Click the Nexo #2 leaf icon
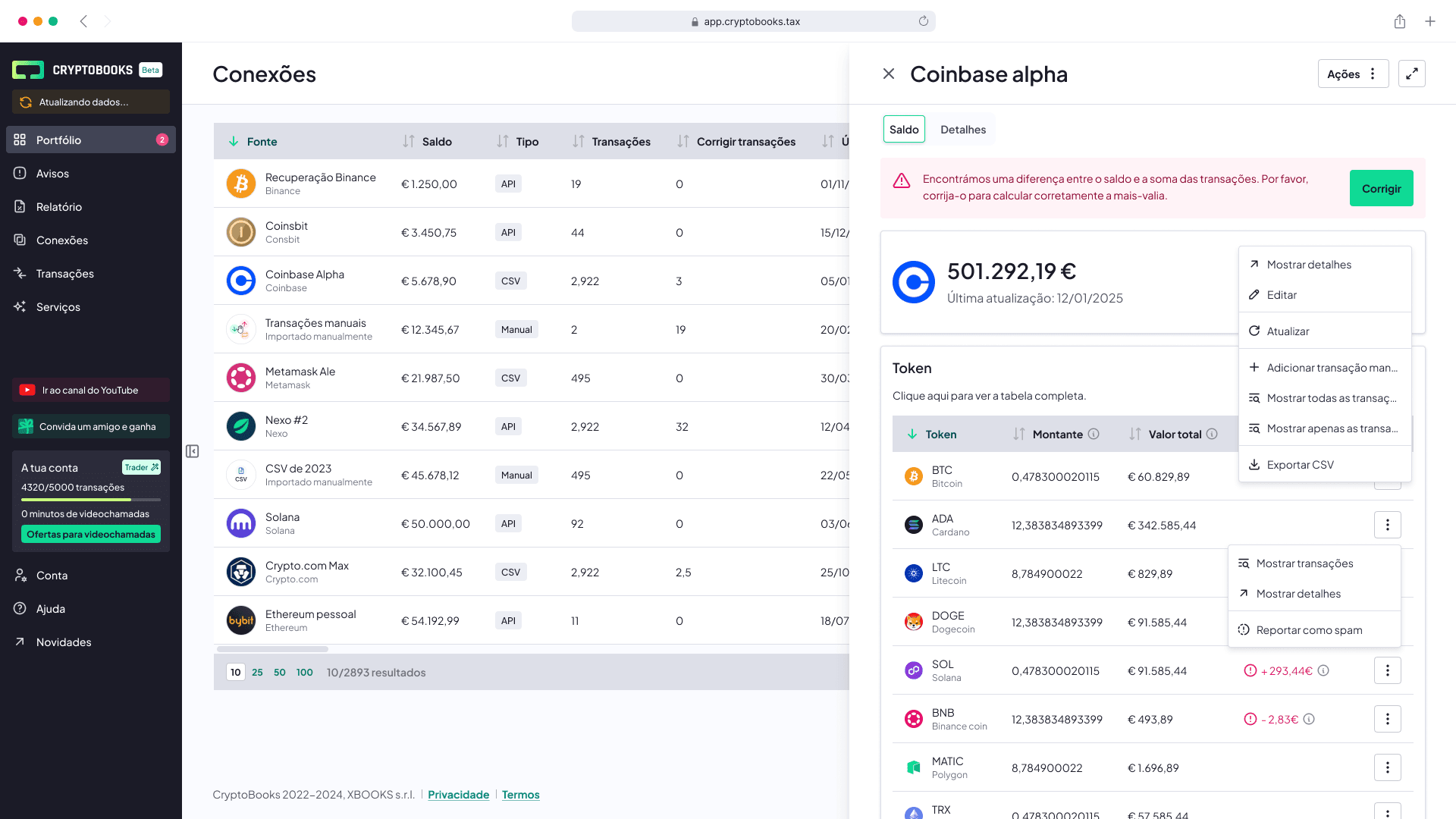 (241, 426)
